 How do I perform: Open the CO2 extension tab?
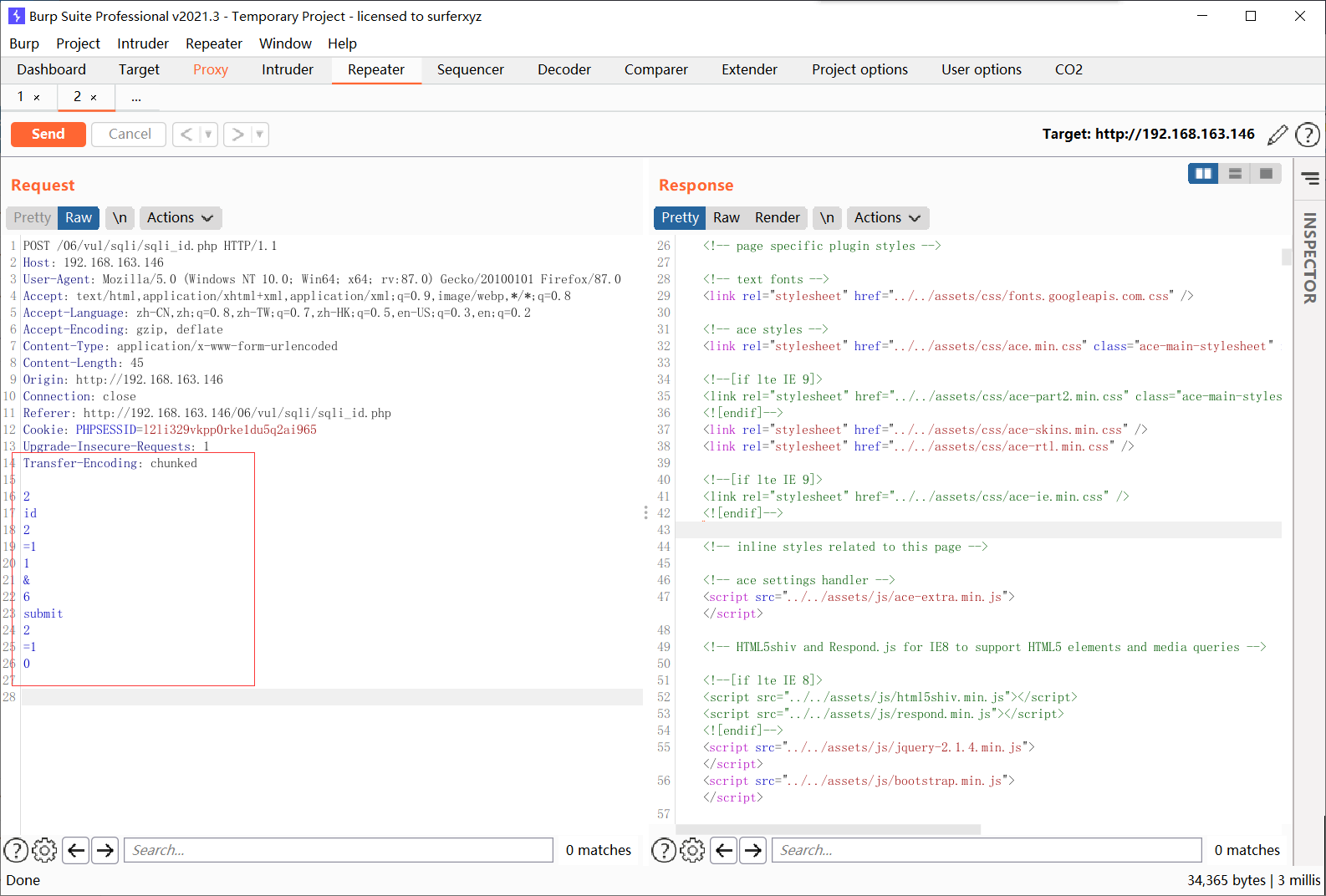coord(1068,69)
